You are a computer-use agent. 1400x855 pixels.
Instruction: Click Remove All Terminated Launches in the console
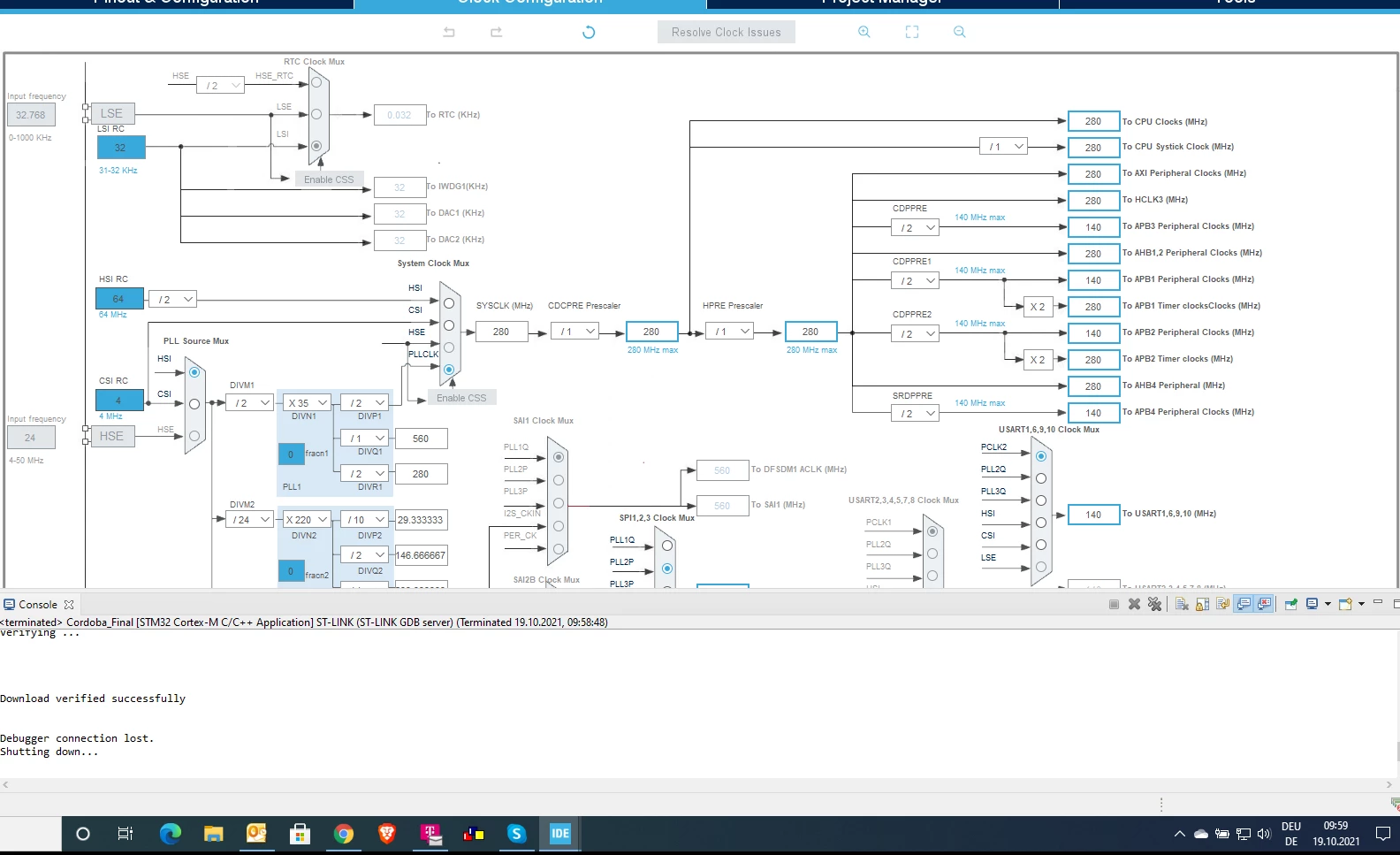click(1154, 604)
